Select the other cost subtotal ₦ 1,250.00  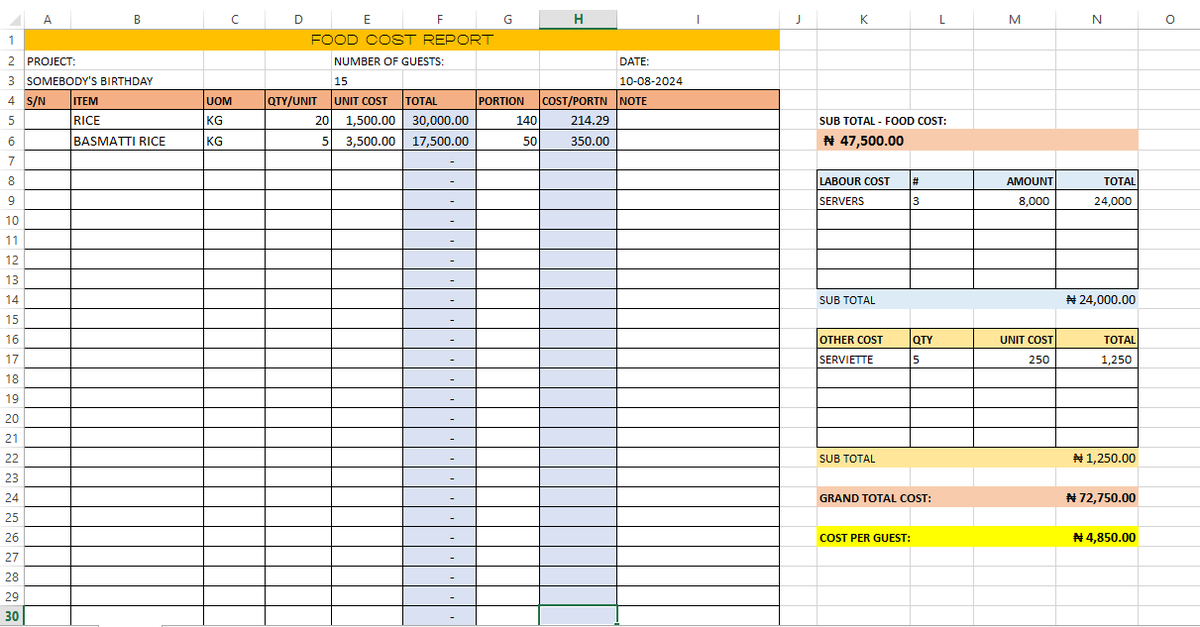point(1097,458)
